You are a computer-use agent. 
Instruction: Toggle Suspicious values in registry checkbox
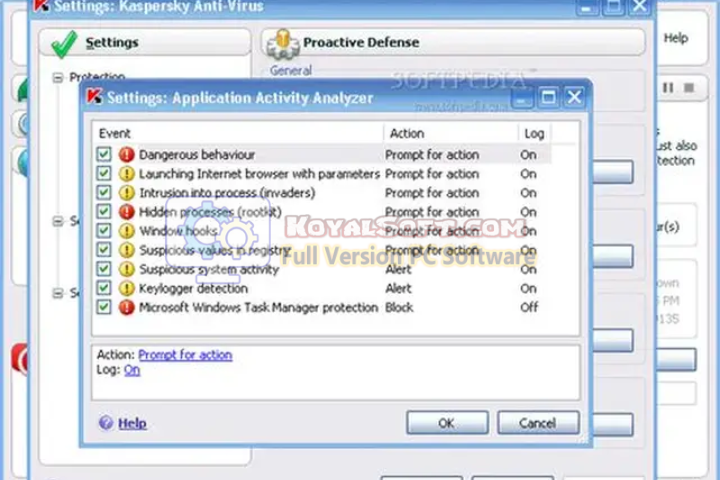point(104,250)
